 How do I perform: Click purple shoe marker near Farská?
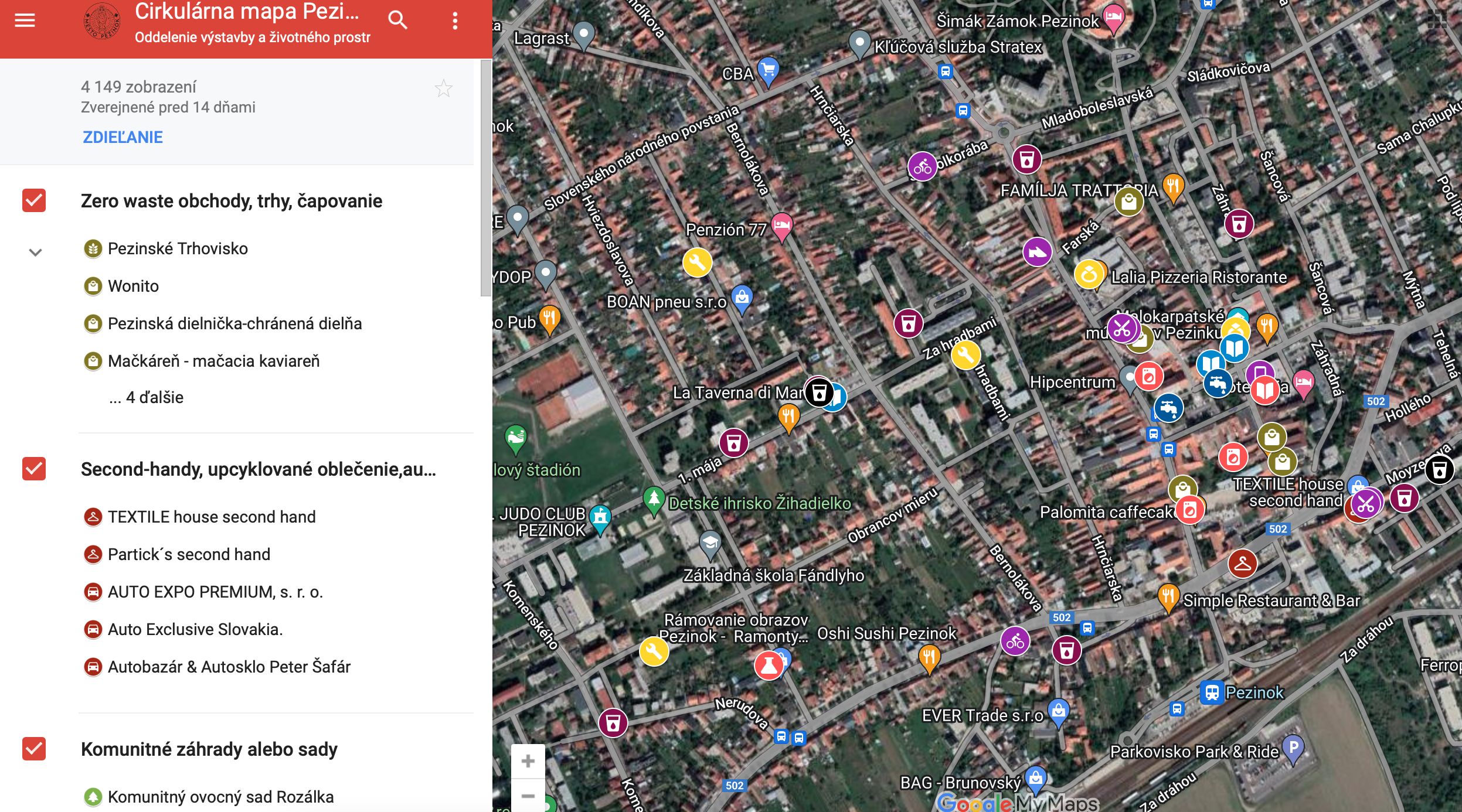click(x=1037, y=252)
